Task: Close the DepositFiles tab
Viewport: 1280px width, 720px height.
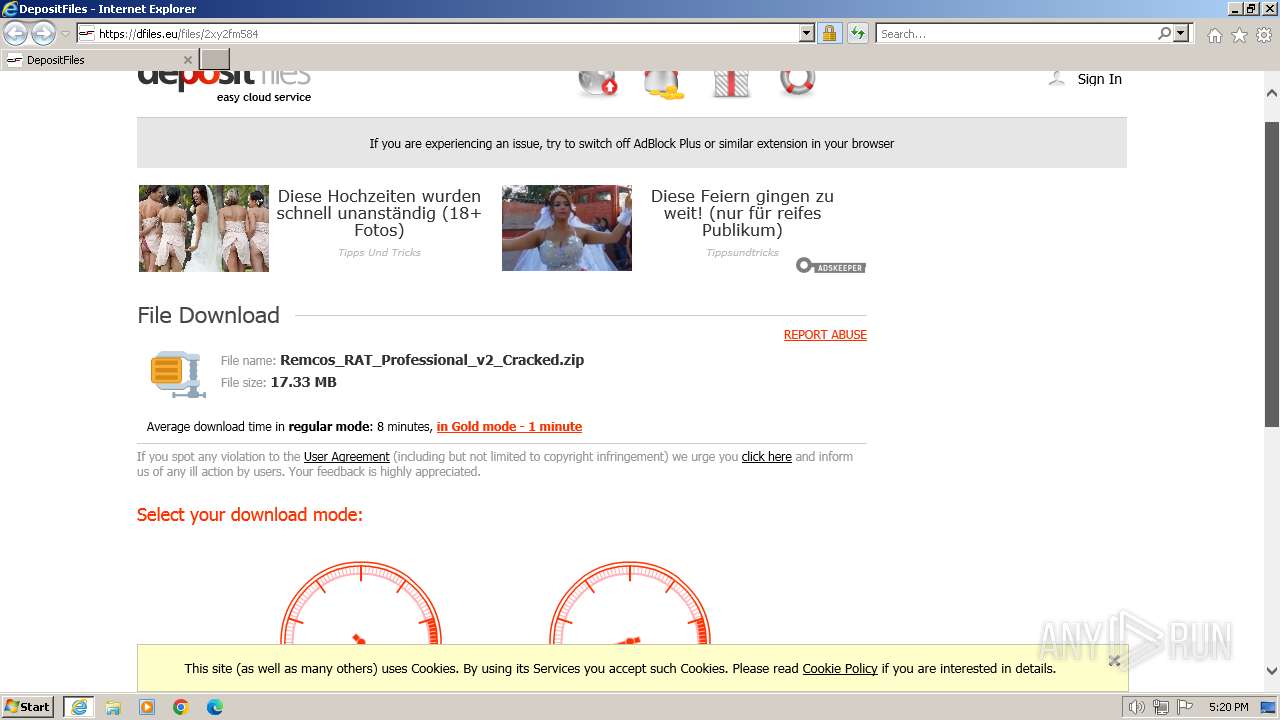Action: coord(187,60)
